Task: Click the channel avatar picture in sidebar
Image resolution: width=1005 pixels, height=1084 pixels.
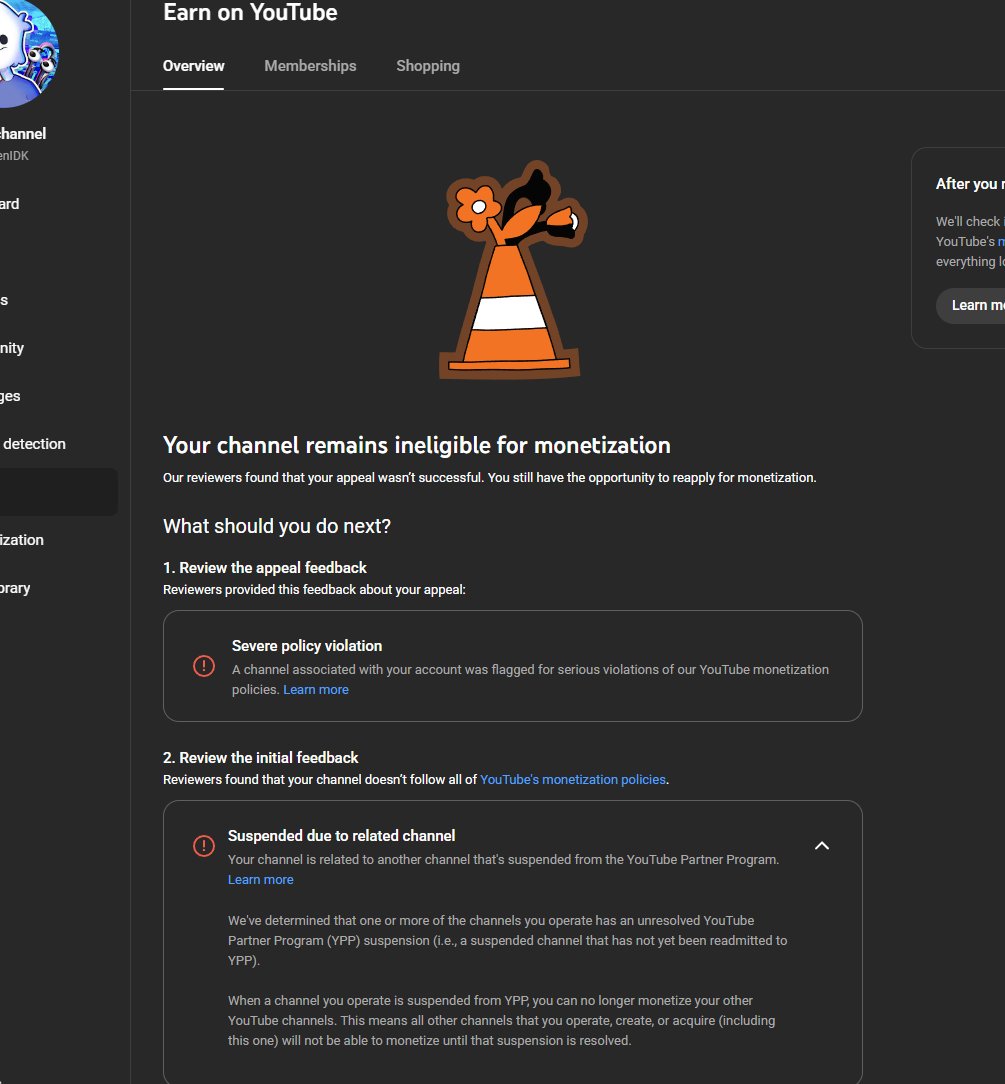Action: click(x=26, y=53)
